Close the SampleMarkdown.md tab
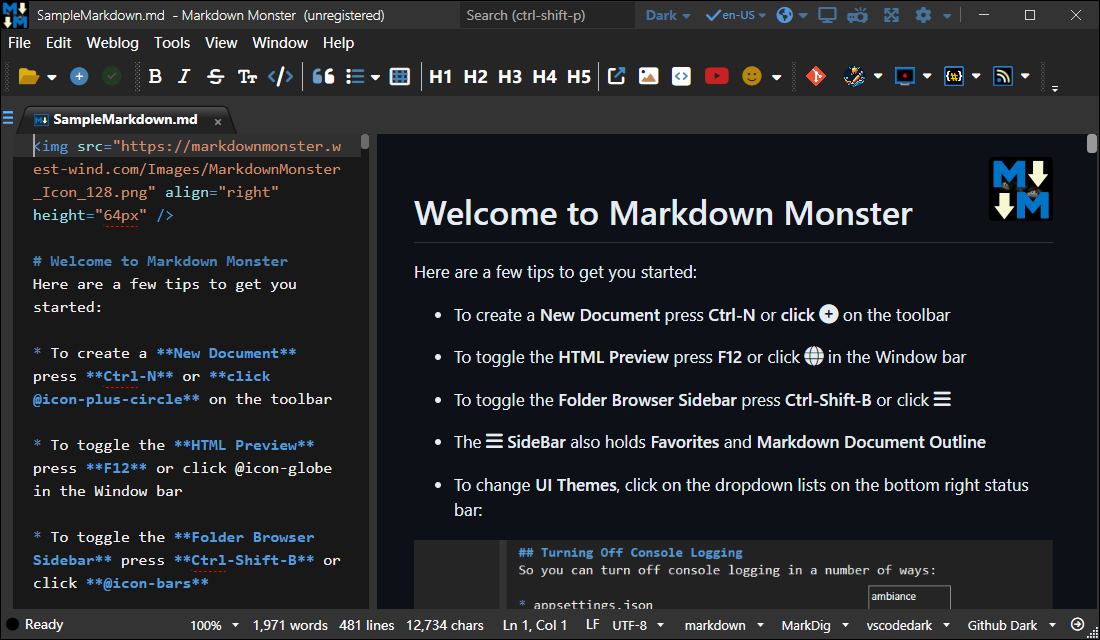 [218, 121]
